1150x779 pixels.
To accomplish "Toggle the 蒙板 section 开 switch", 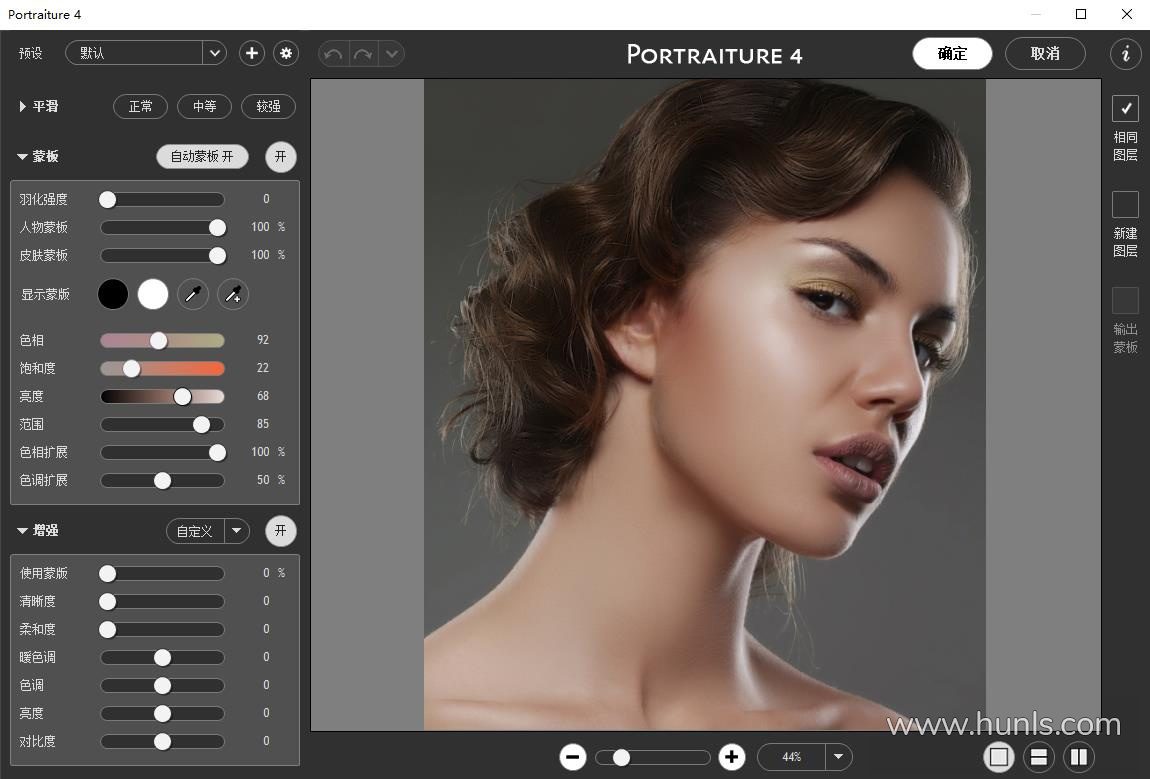I will 281,157.
